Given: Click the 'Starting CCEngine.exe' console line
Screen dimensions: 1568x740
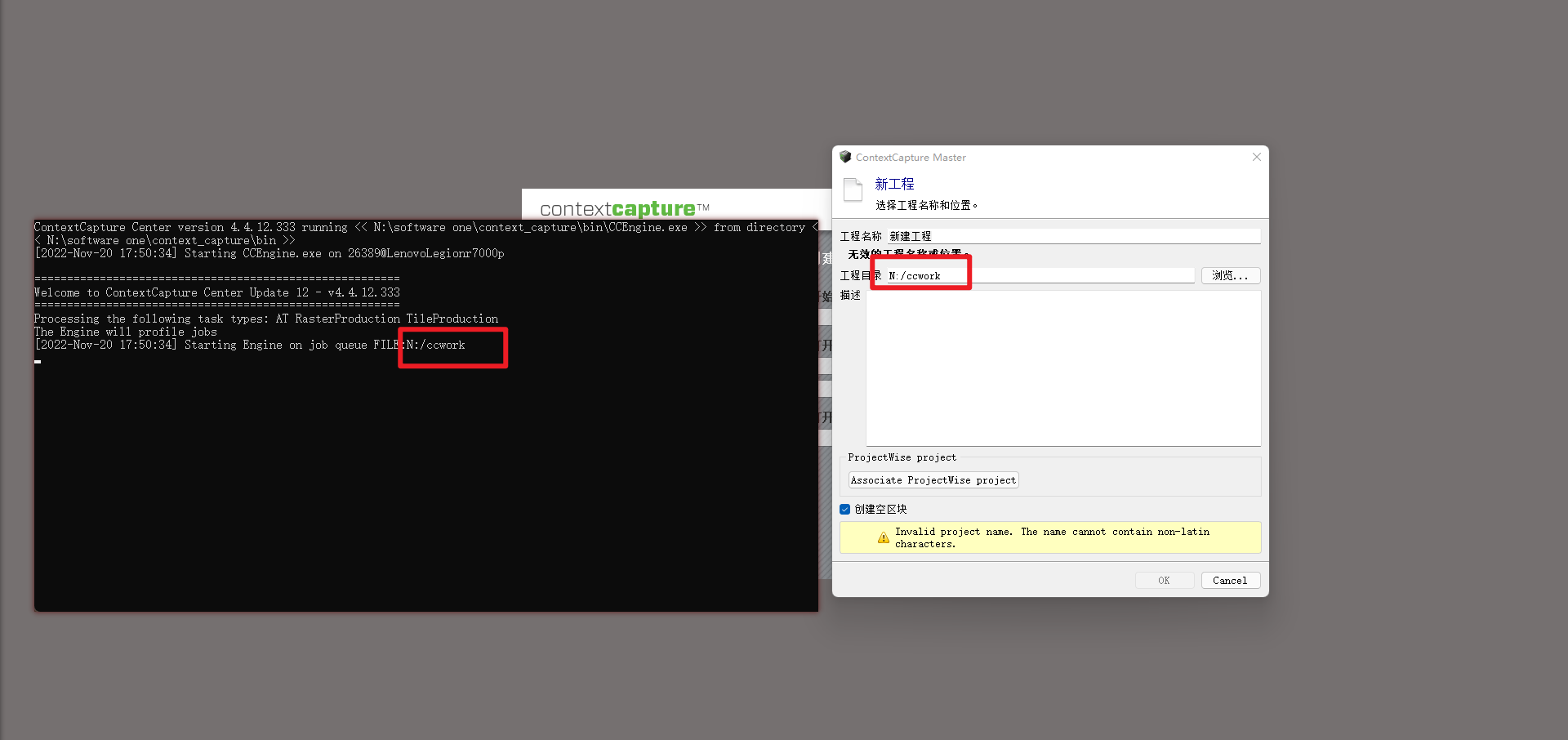Looking at the screenshot, I should (x=269, y=253).
